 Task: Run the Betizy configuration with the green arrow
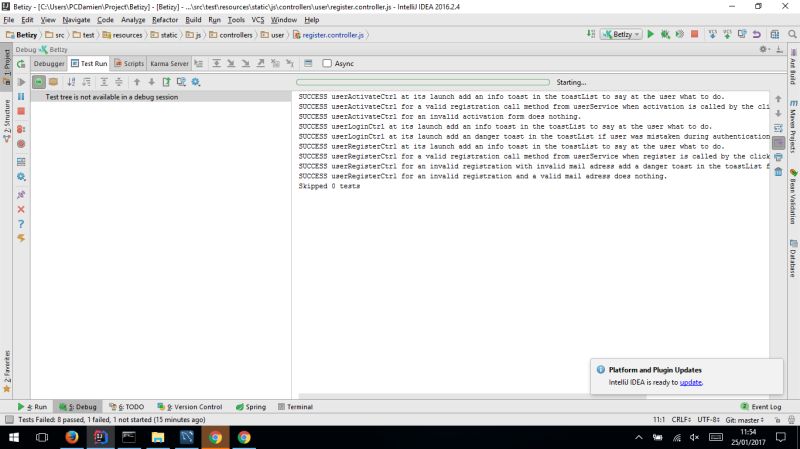(x=650, y=34)
